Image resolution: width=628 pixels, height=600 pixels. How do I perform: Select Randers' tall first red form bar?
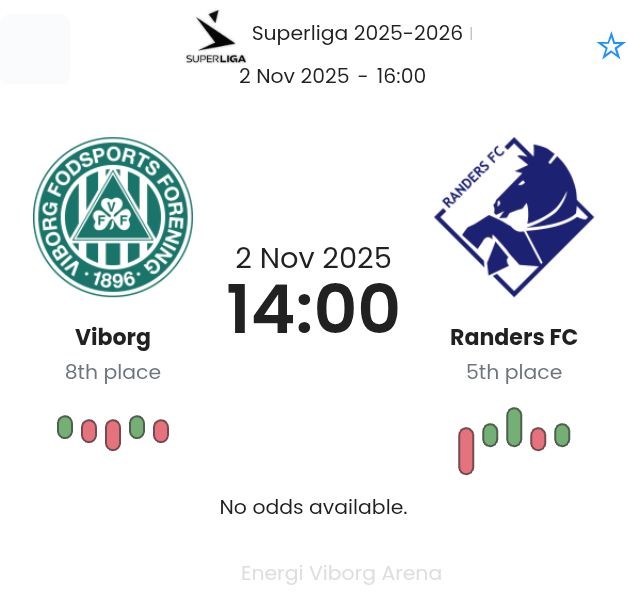click(x=466, y=451)
